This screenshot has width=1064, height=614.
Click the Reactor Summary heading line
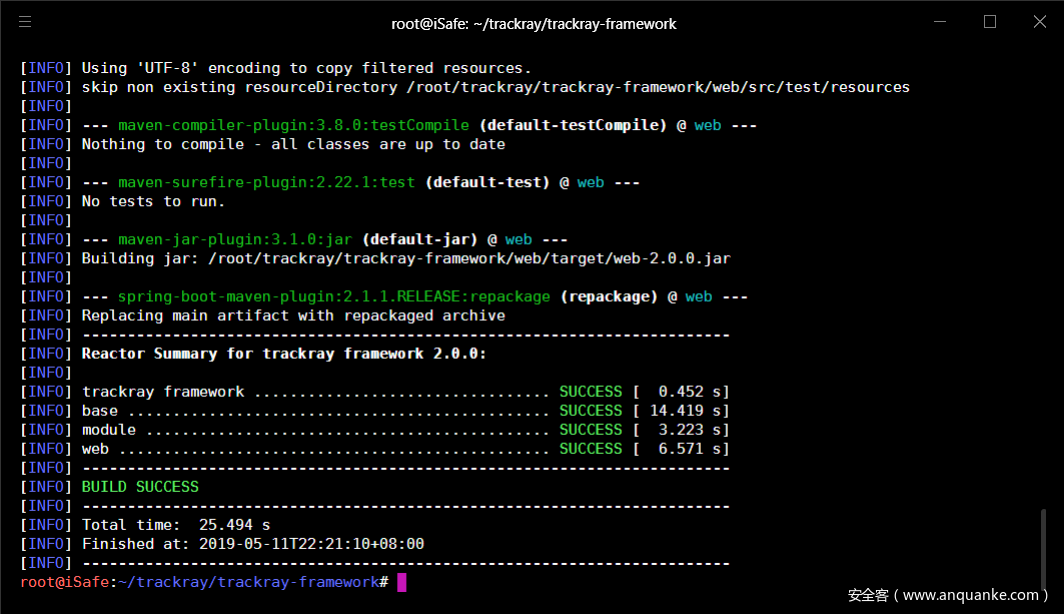coord(283,354)
